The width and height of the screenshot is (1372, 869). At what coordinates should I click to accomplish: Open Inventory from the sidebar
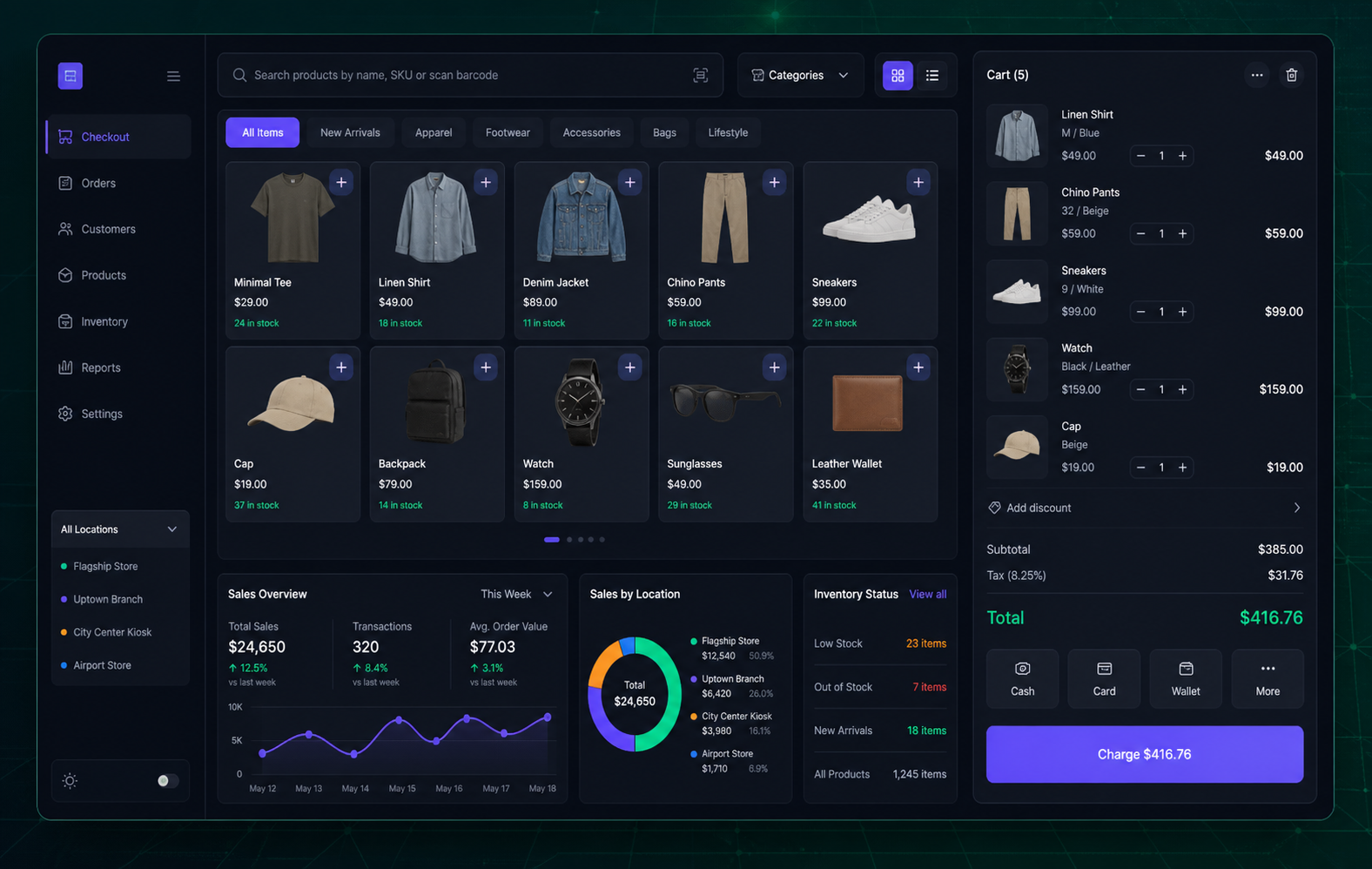coord(118,321)
